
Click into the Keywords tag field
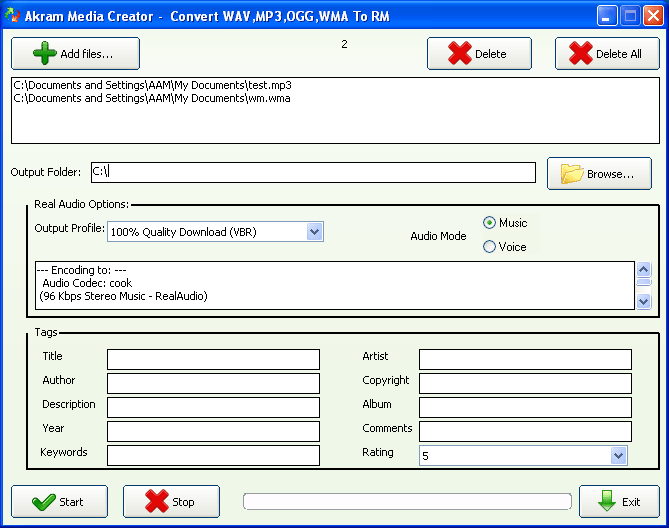pyautogui.click(x=213, y=455)
